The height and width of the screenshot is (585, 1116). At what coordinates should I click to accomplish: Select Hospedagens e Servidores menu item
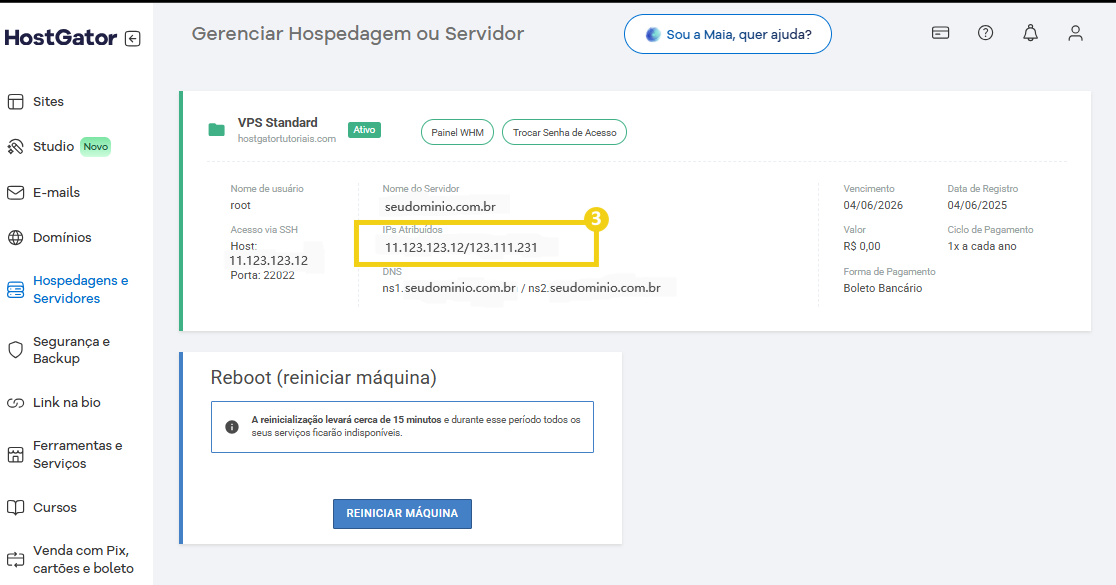pos(80,290)
